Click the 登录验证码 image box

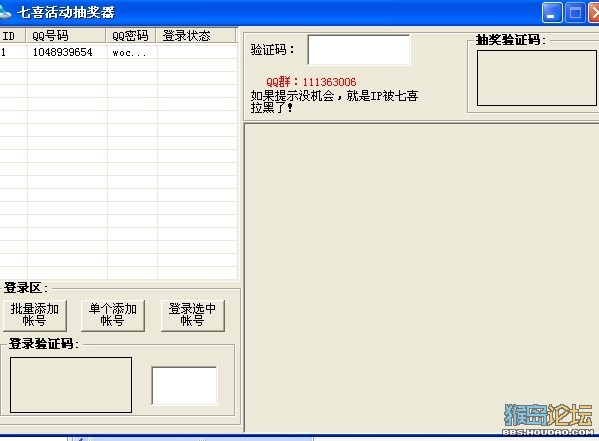(71, 385)
